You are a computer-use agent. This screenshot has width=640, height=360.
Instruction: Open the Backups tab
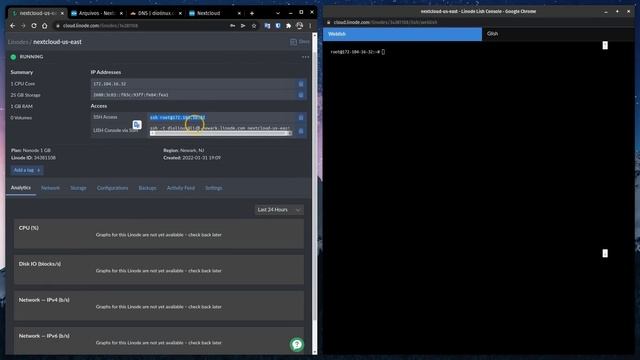point(147,188)
